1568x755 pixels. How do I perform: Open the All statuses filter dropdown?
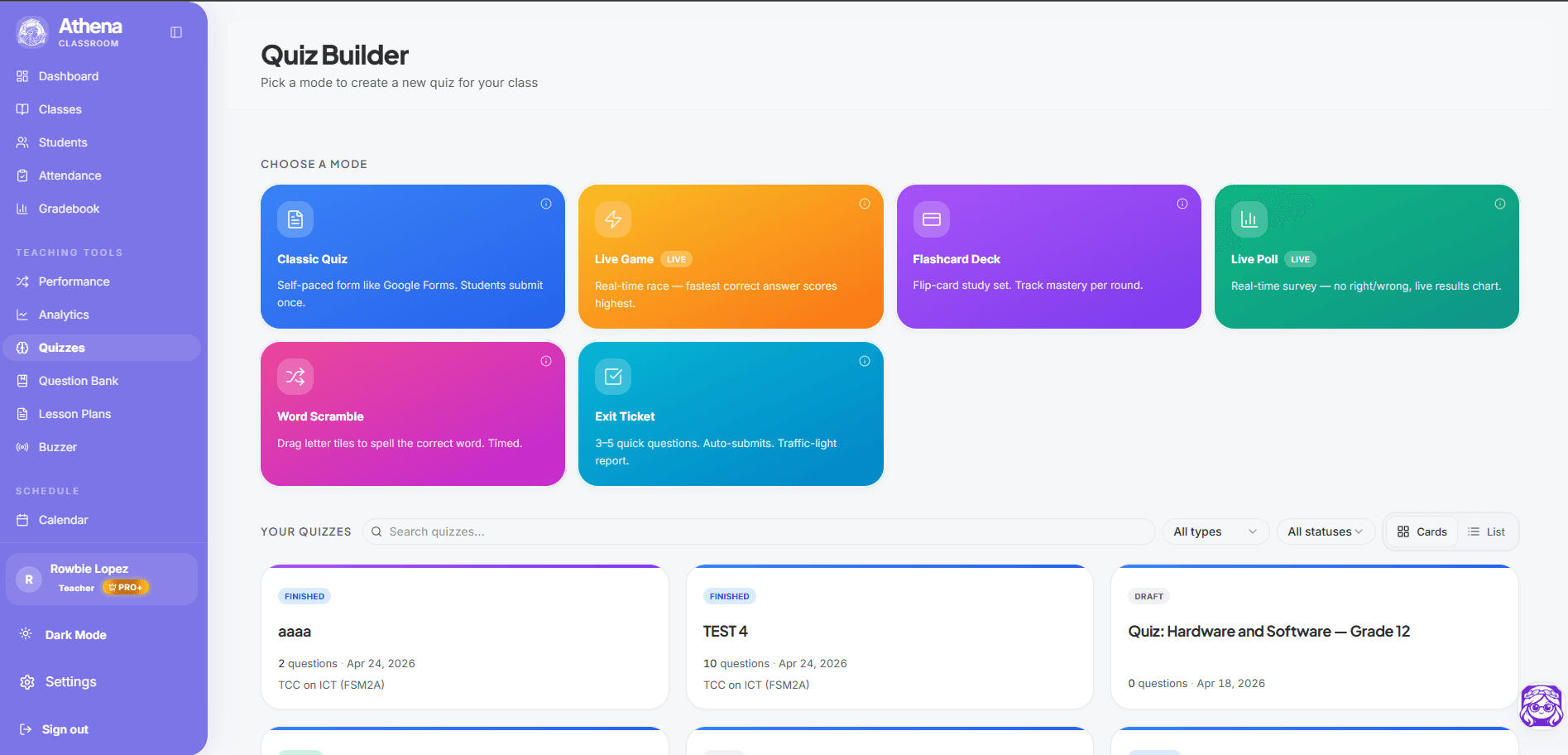pos(1326,531)
